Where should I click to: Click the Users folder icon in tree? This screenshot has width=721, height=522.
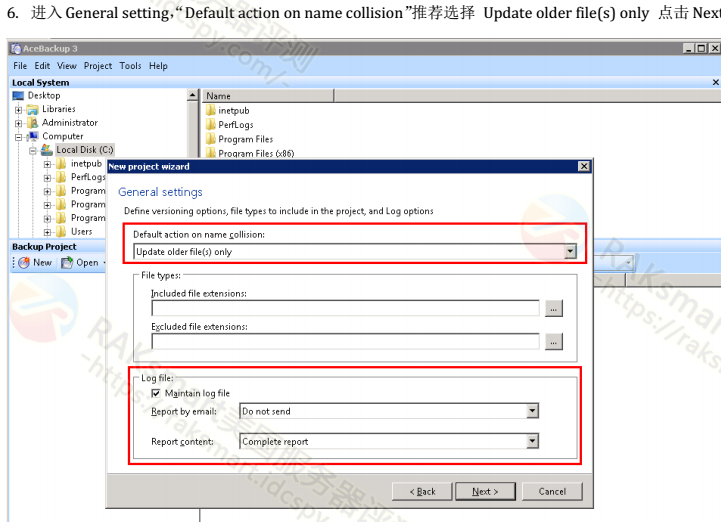click(x=61, y=231)
